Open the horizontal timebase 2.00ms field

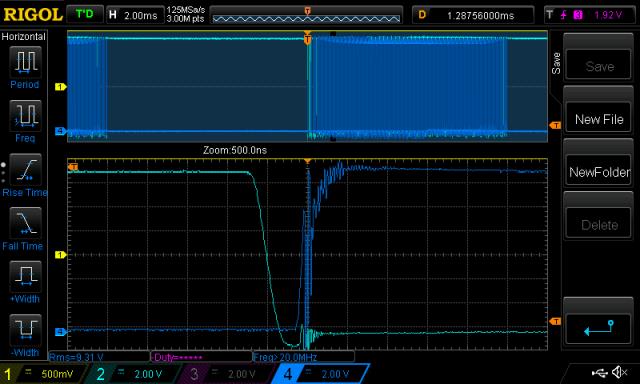coord(135,15)
